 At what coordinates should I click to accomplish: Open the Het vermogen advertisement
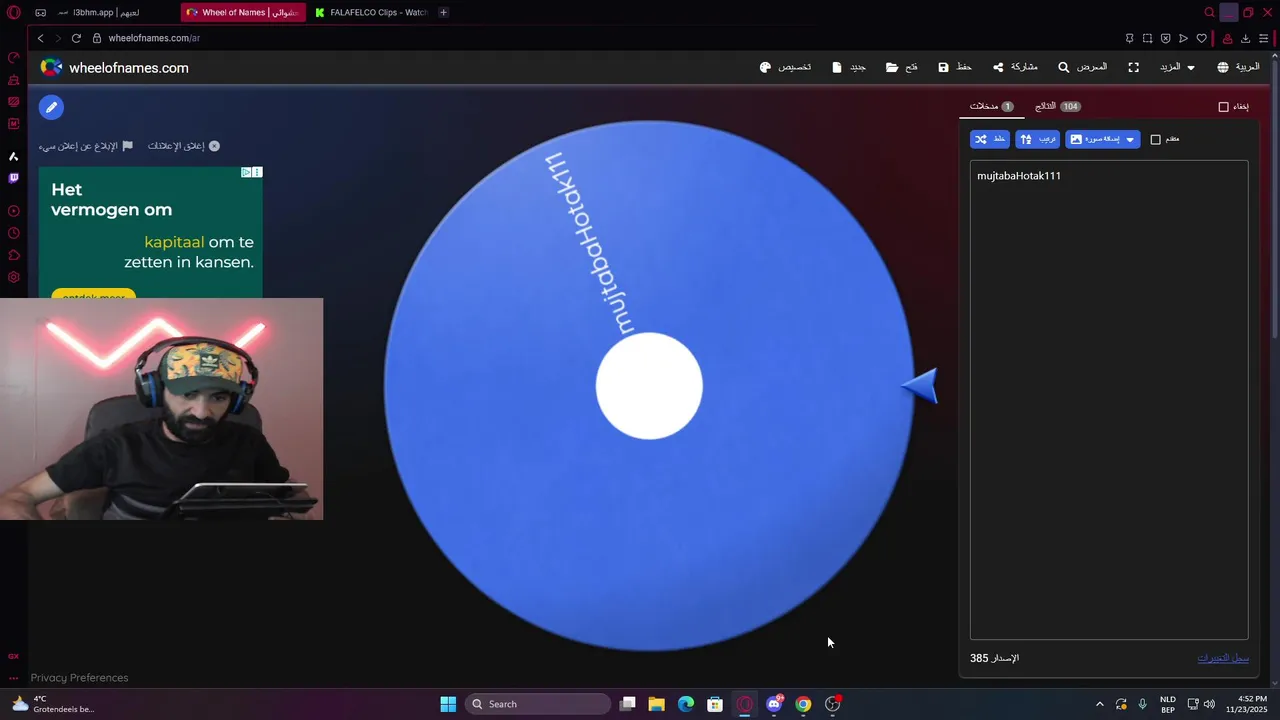coord(151,232)
